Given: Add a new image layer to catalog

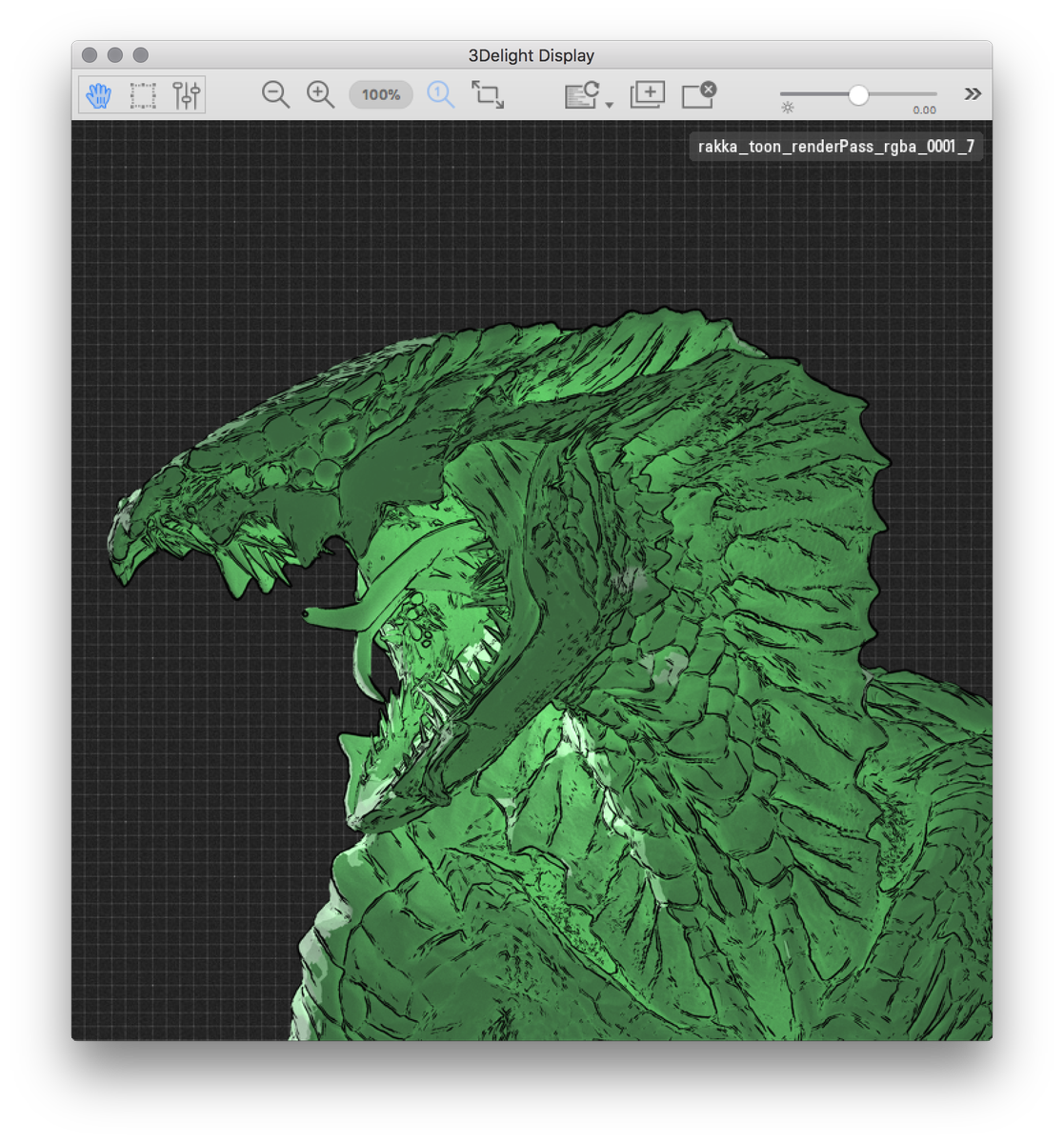Looking at the screenshot, I should [x=648, y=94].
